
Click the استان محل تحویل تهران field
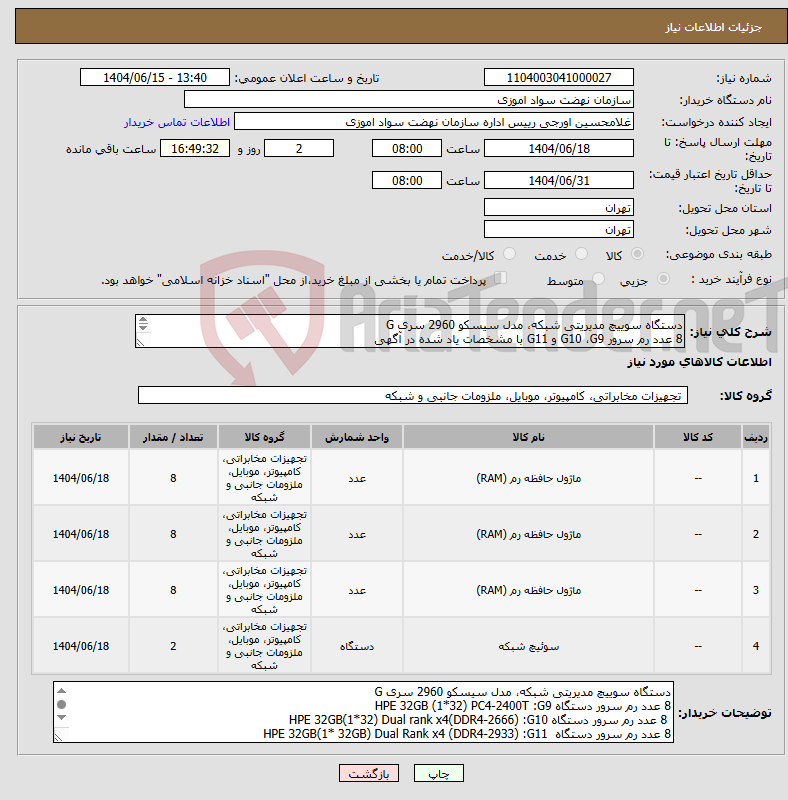tap(559, 208)
